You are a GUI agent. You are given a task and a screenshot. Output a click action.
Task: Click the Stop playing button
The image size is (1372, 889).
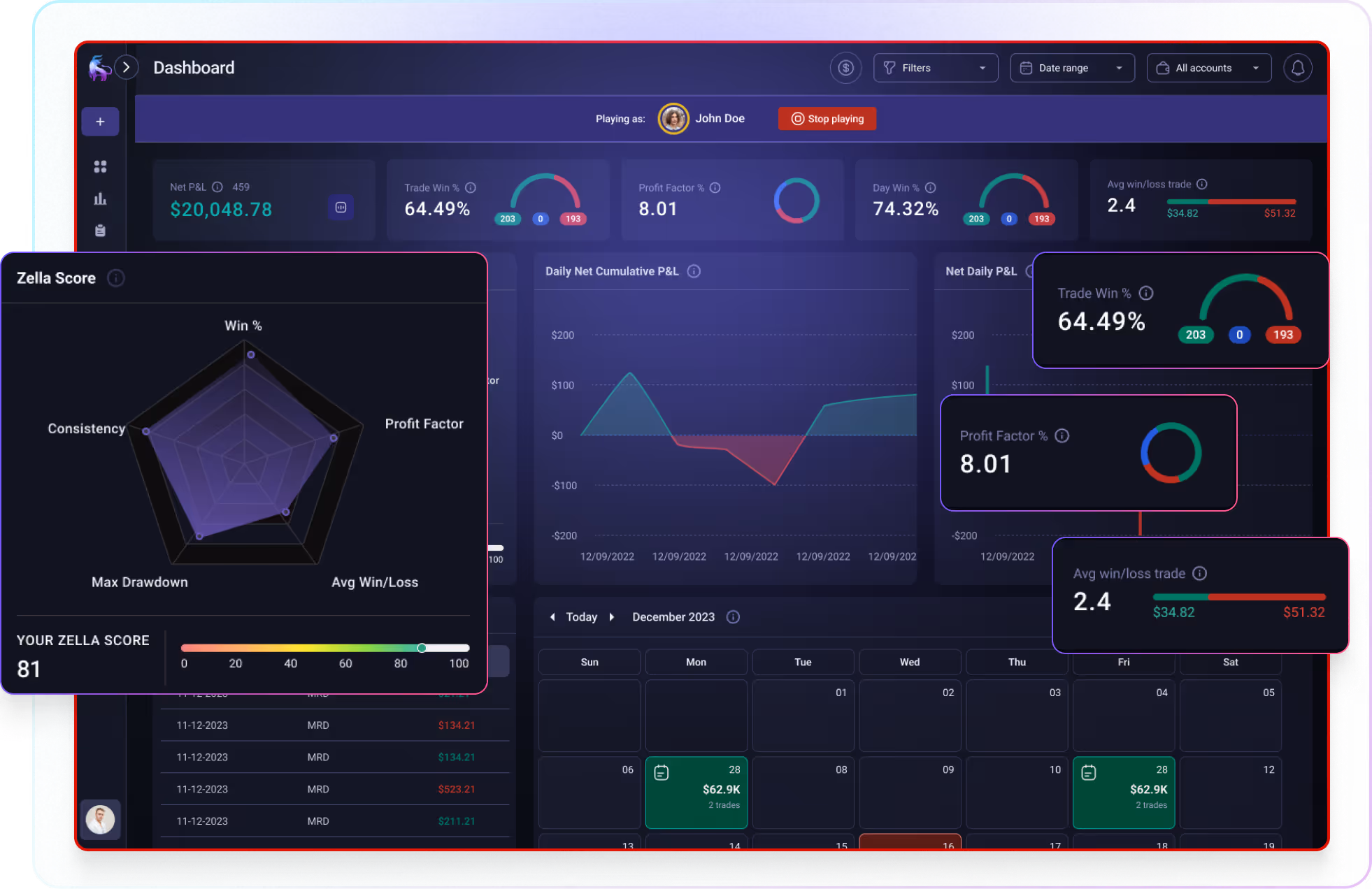tap(827, 119)
